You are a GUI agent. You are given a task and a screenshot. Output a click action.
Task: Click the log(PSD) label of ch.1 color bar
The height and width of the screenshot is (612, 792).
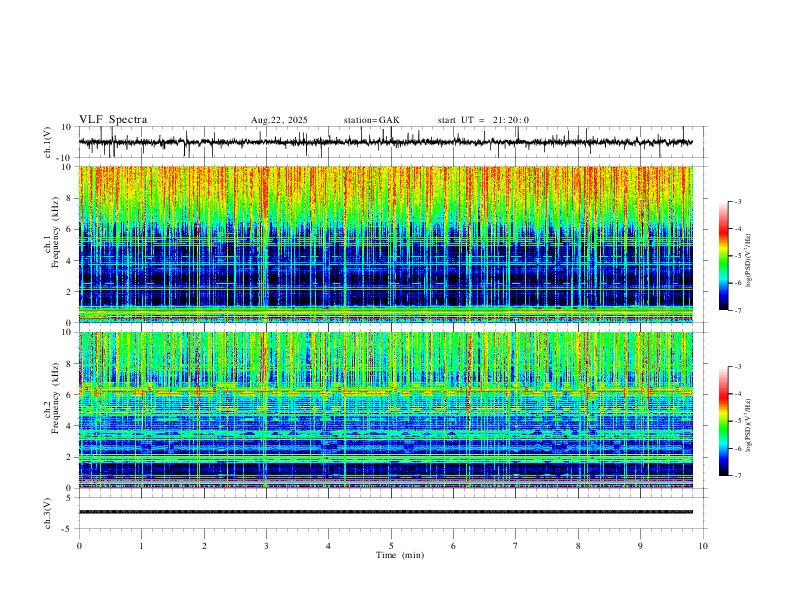(748, 261)
